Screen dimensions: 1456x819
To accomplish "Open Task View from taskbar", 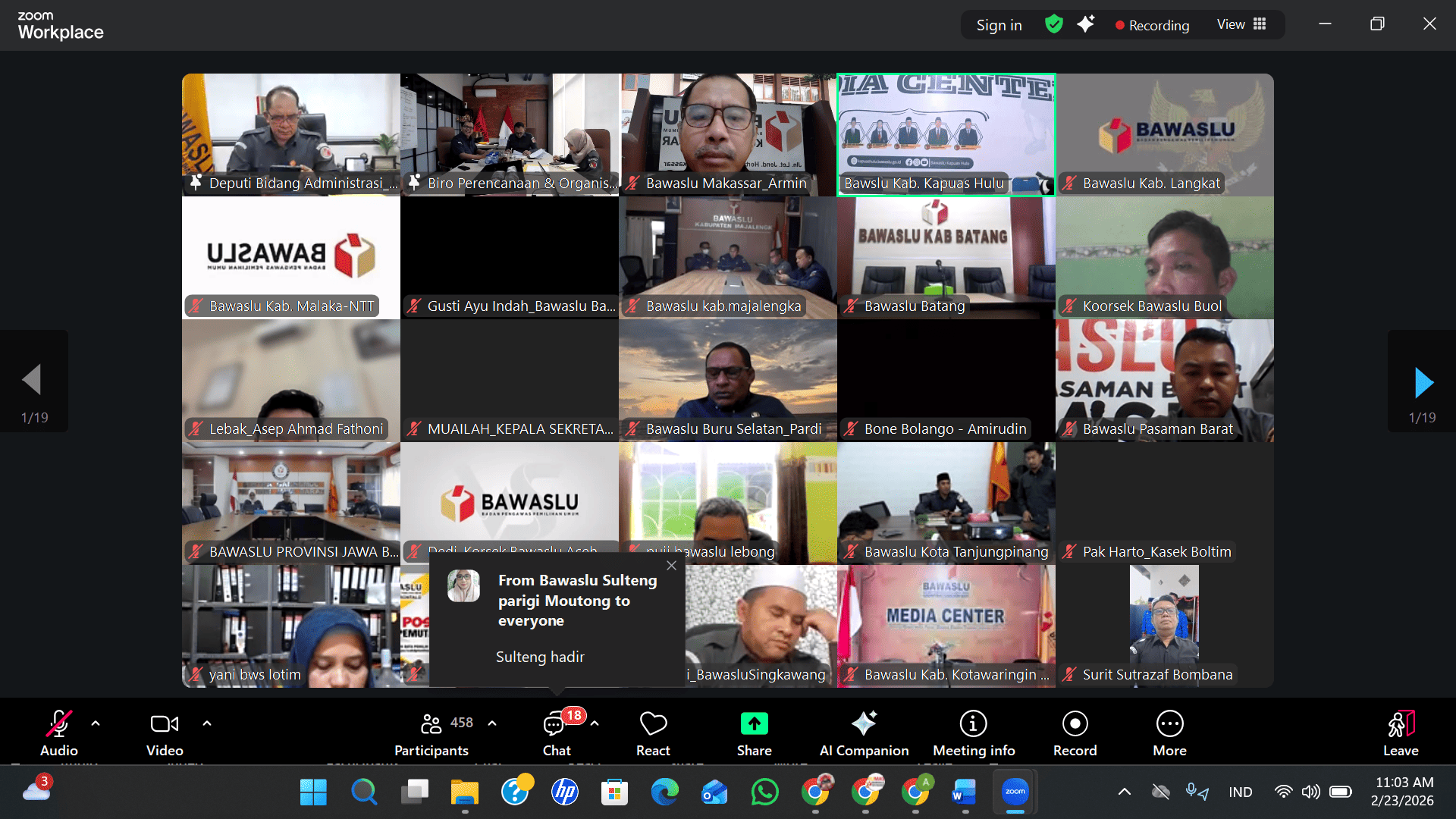I will (x=414, y=792).
